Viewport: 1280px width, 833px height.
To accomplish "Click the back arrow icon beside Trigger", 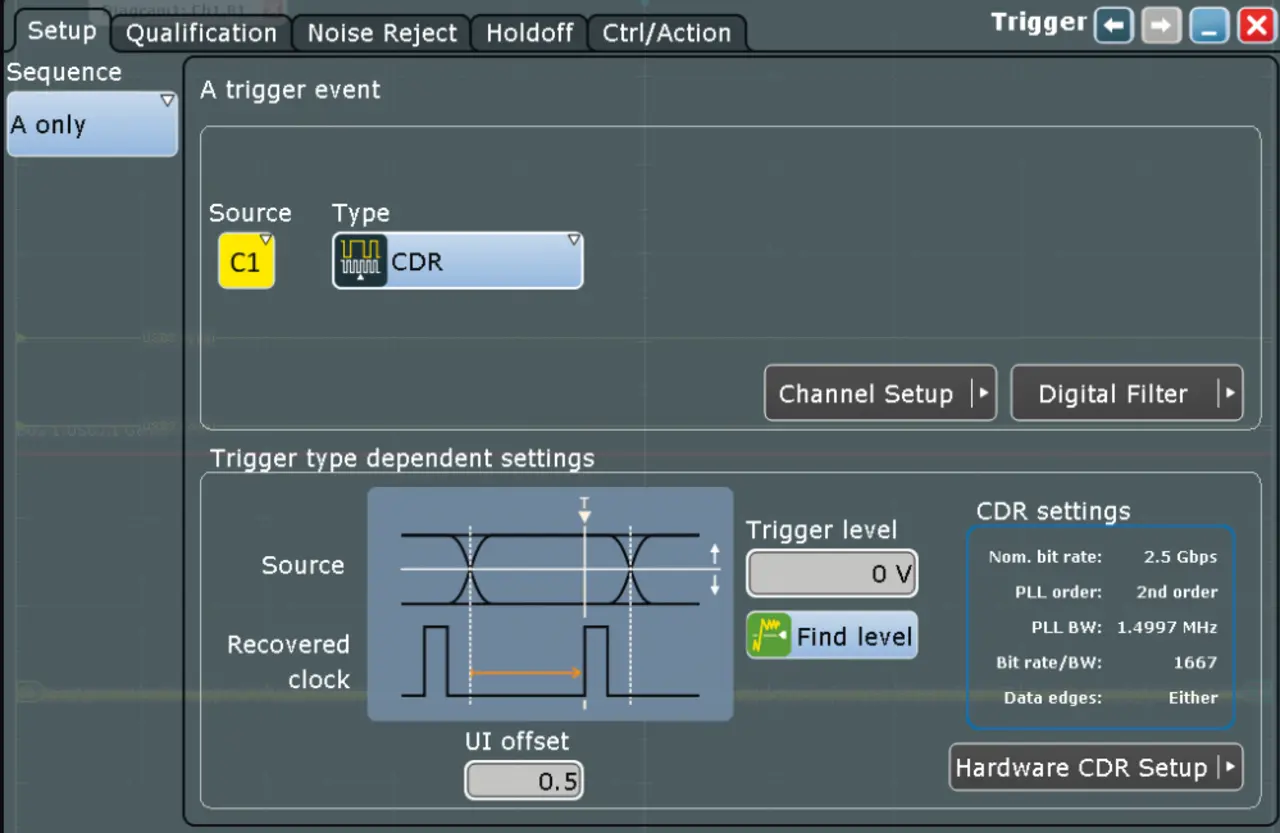I will point(1114,26).
